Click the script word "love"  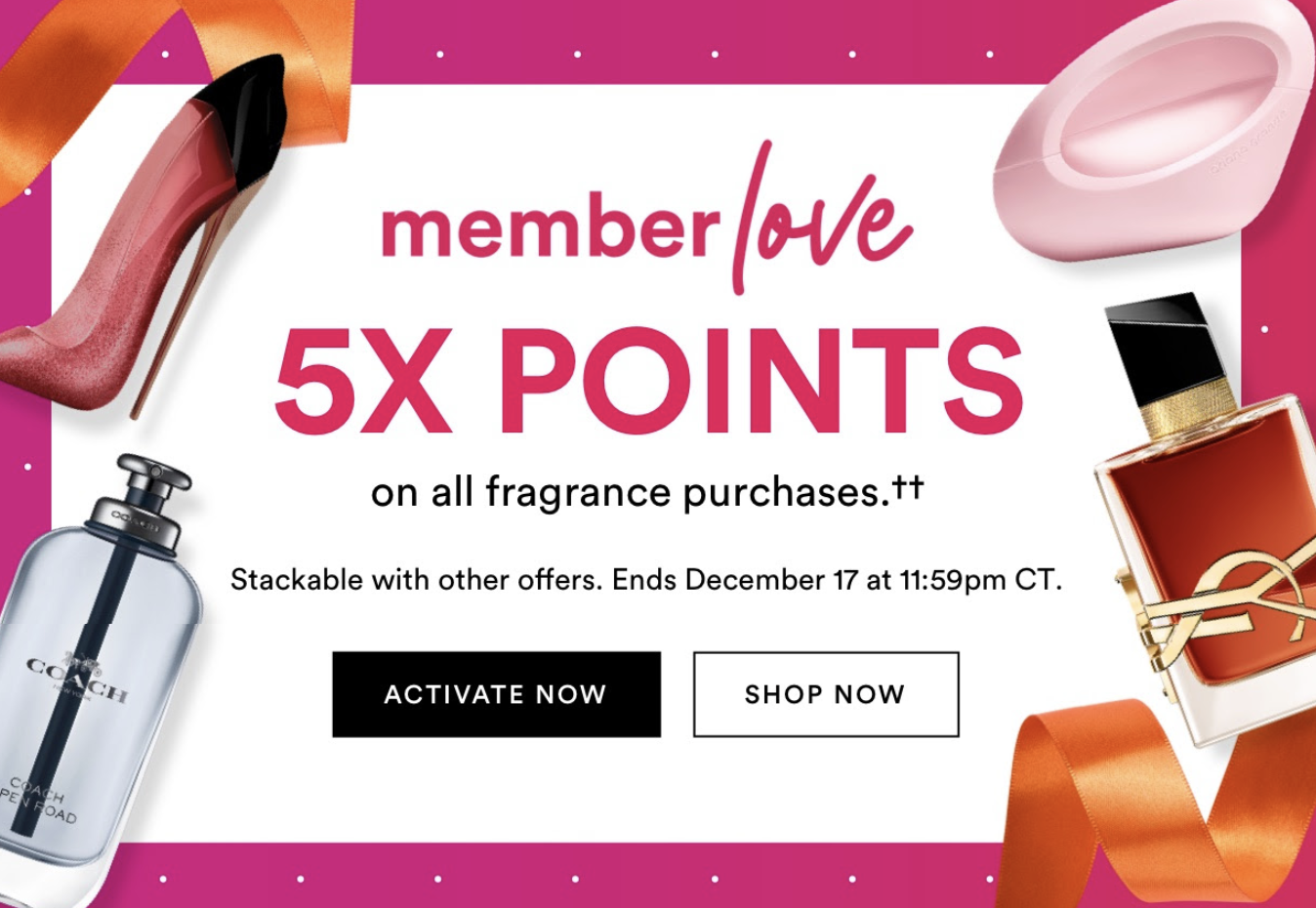[x=820, y=220]
